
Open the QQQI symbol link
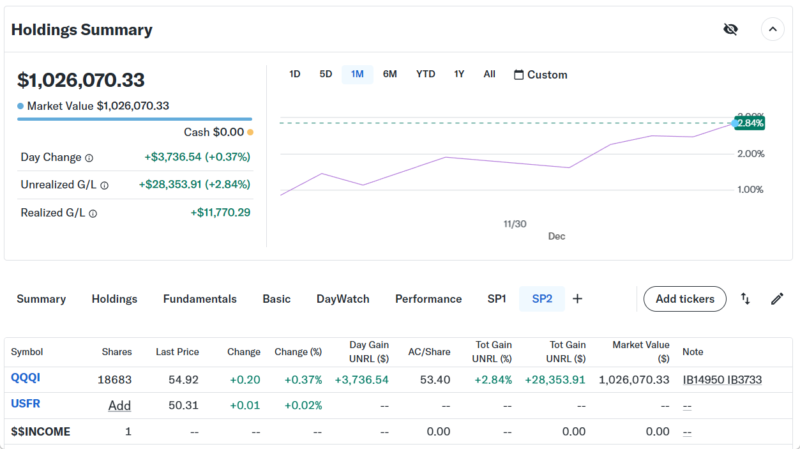26,378
